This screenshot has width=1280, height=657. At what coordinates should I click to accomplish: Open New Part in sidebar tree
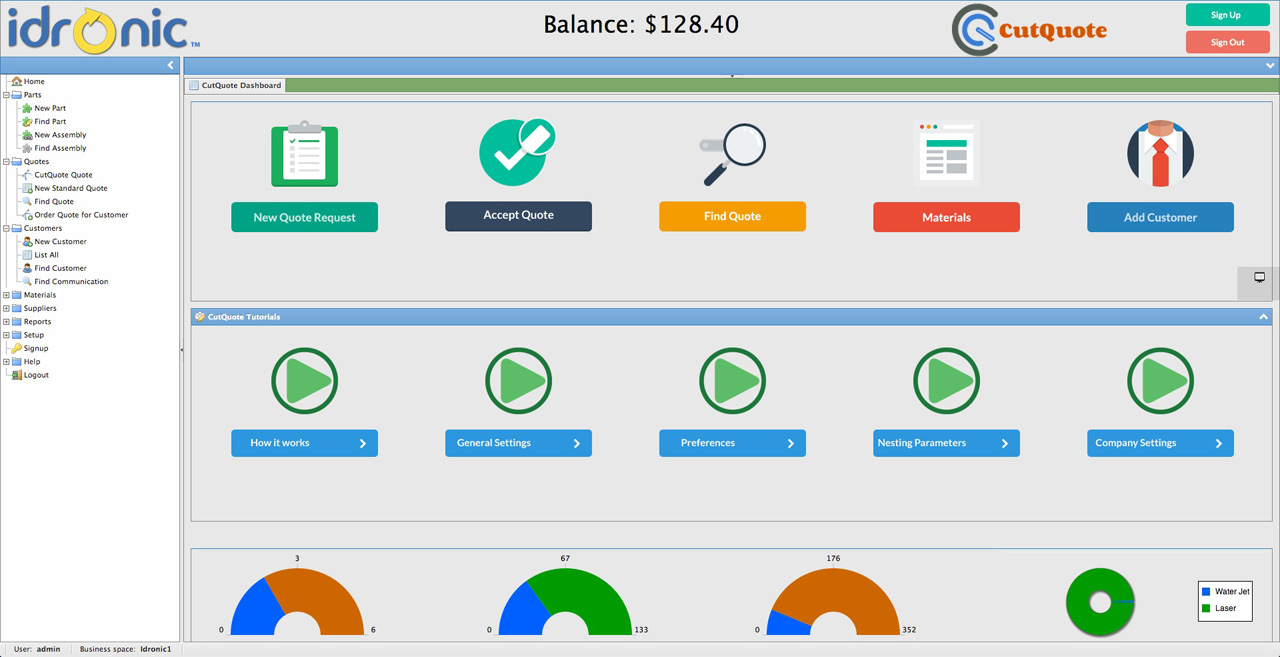click(x=50, y=108)
